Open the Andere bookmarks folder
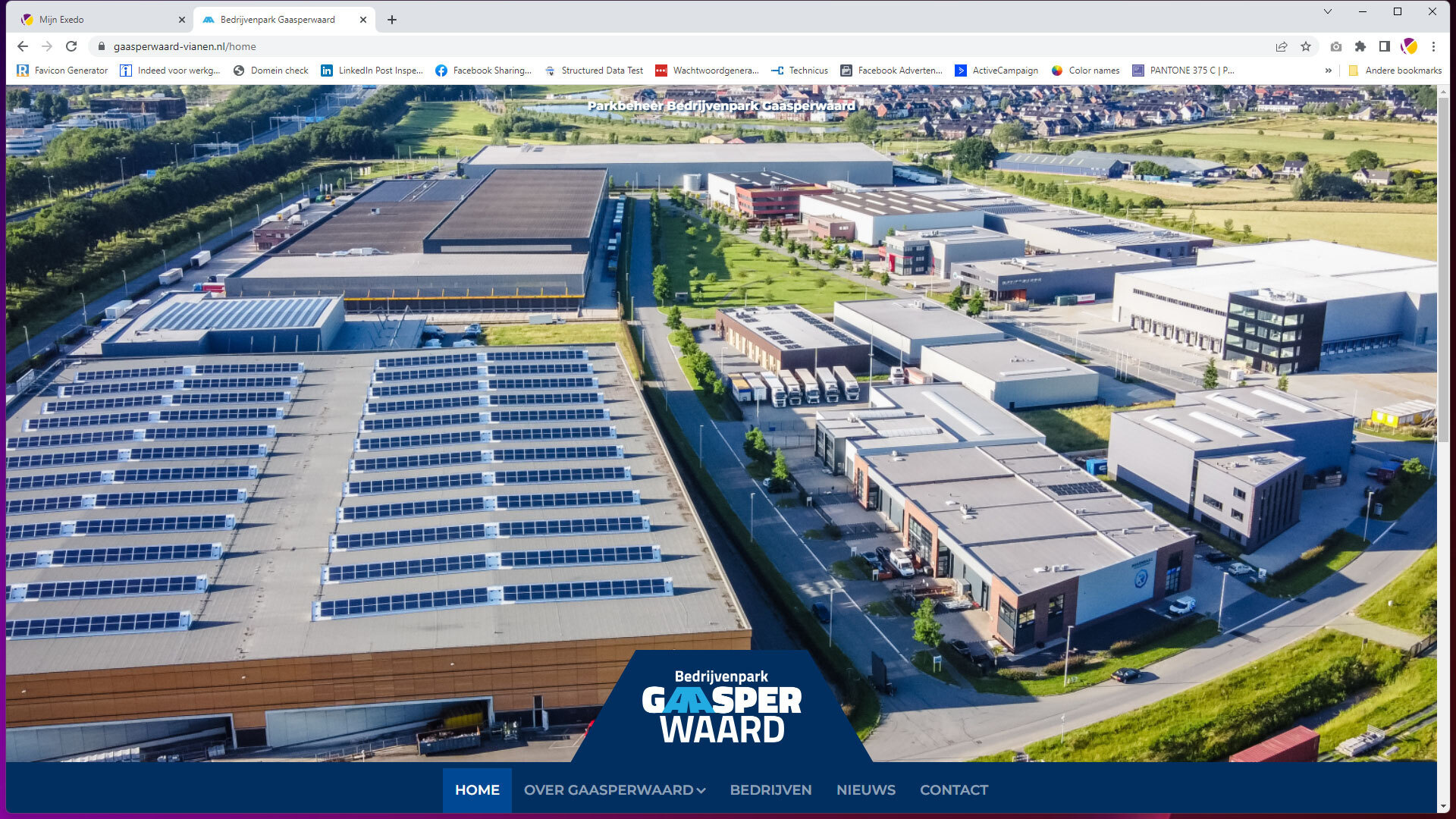This screenshot has height=819, width=1456. click(x=1395, y=71)
